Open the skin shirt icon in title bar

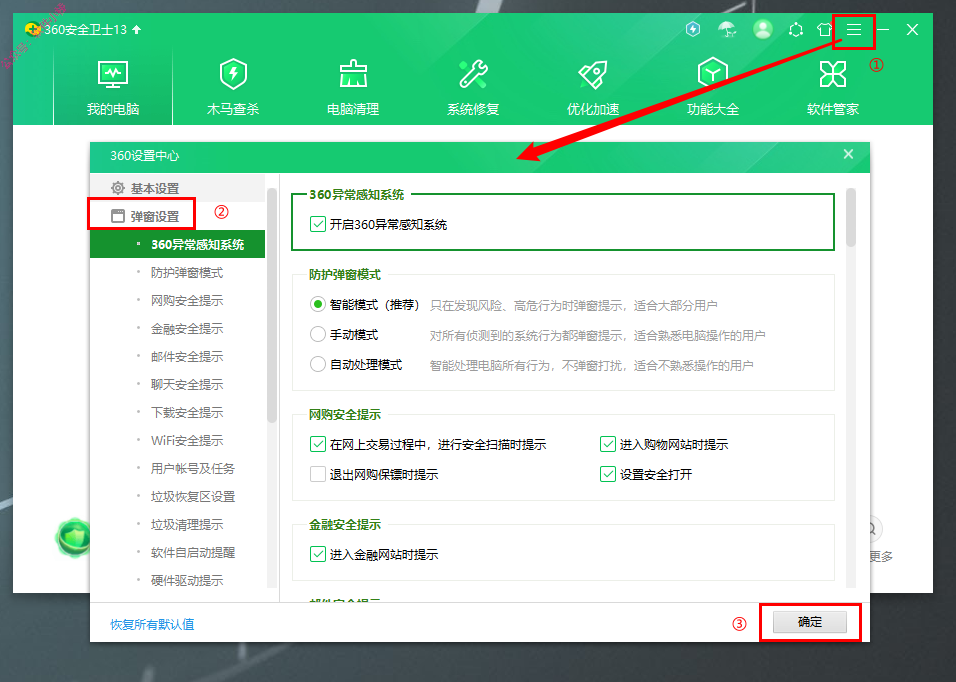click(824, 29)
